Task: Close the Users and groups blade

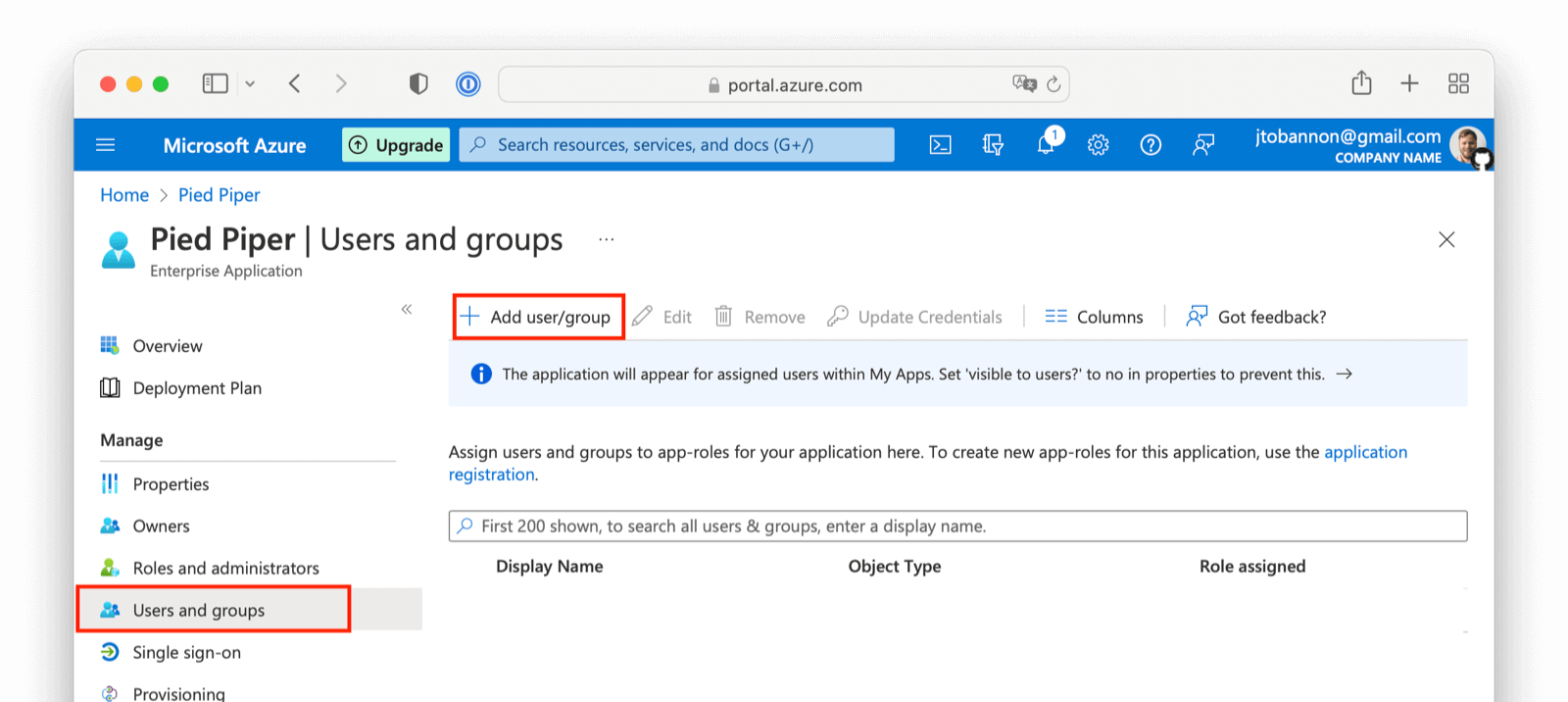Action: coord(1446,239)
